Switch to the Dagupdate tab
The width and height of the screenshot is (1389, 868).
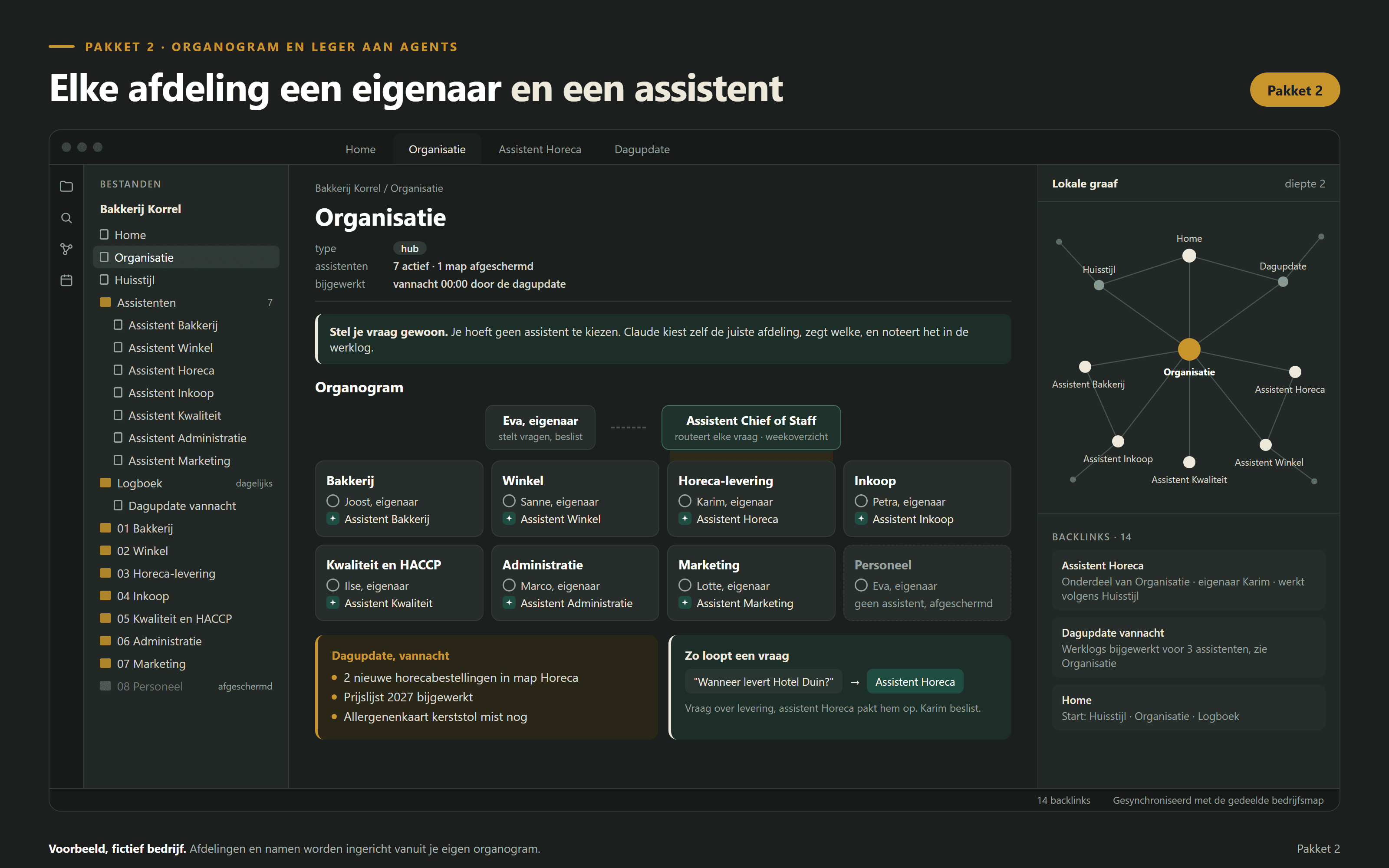tap(642, 149)
